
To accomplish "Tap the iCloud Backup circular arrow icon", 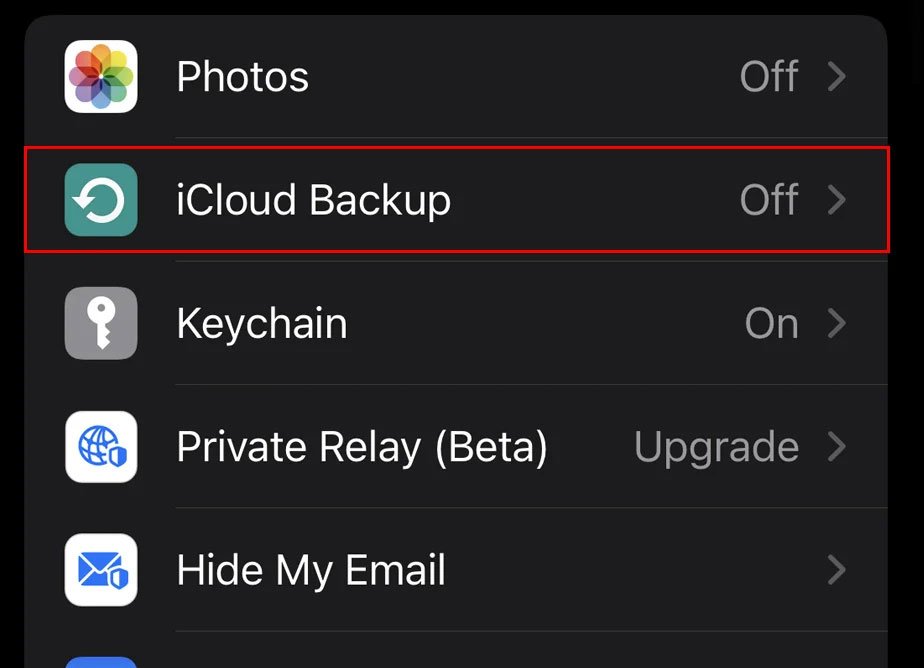I will click(101, 200).
